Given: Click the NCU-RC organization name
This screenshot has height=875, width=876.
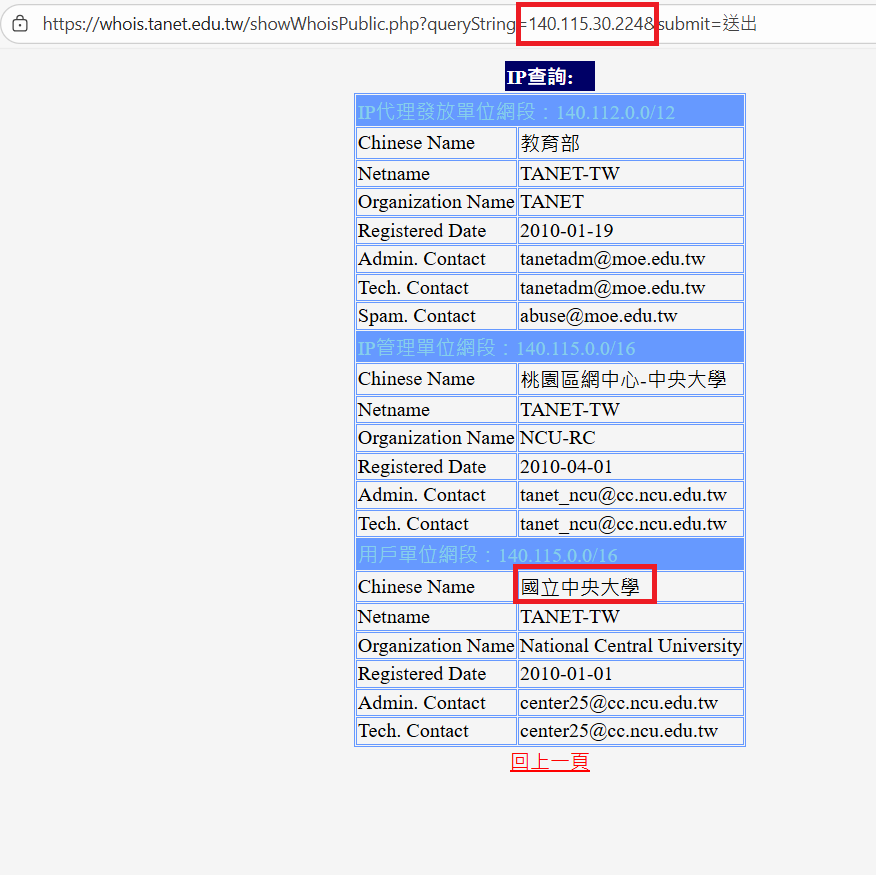Looking at the screenshot, I should 631,438.
